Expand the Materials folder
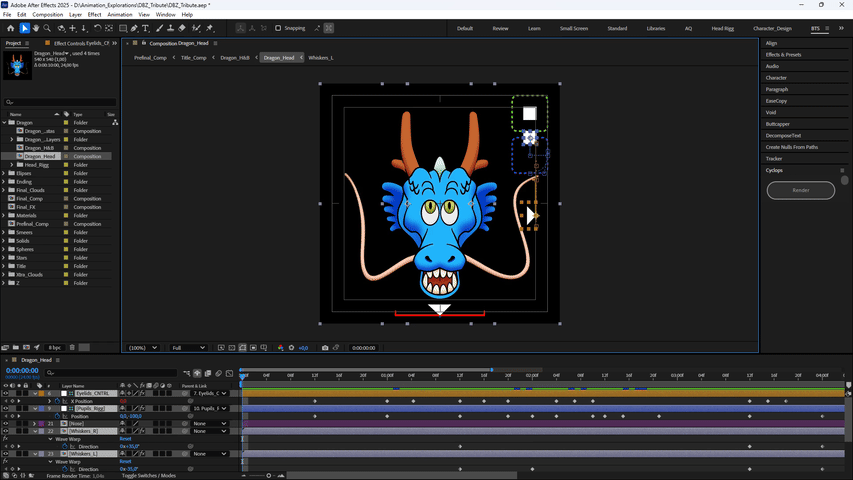This screenshot has height=480, width=853. [4, 216]
